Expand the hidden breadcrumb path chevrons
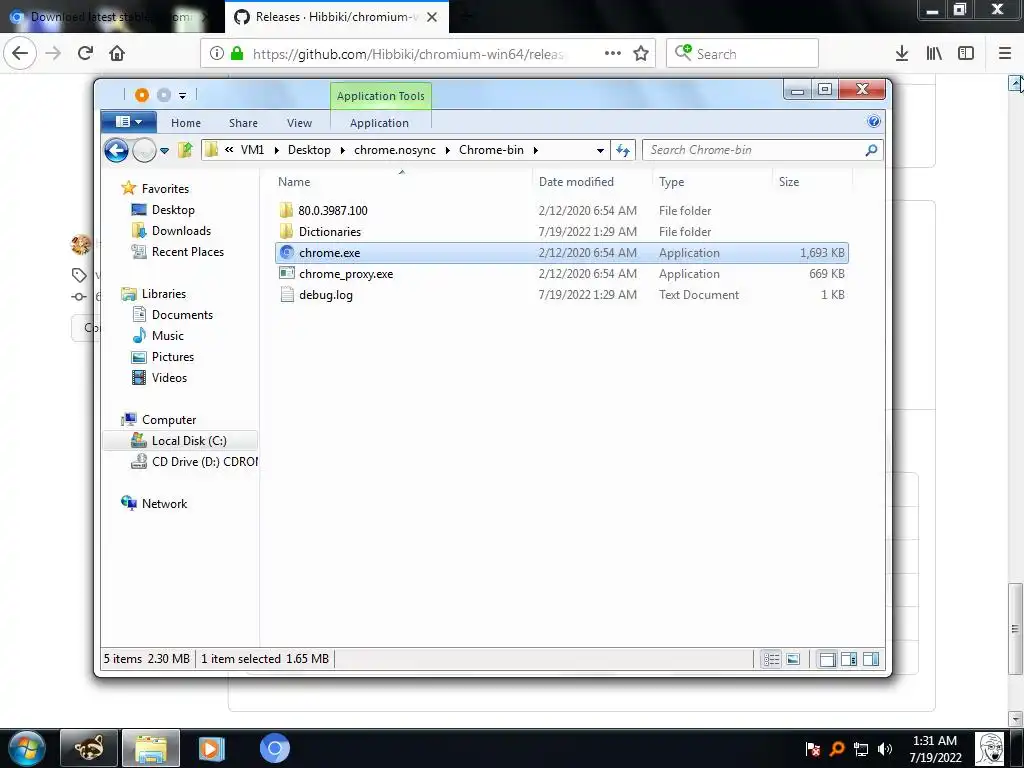Image resolution: width=1024 pixels, height=768 pixels. [x=229, y=150]
